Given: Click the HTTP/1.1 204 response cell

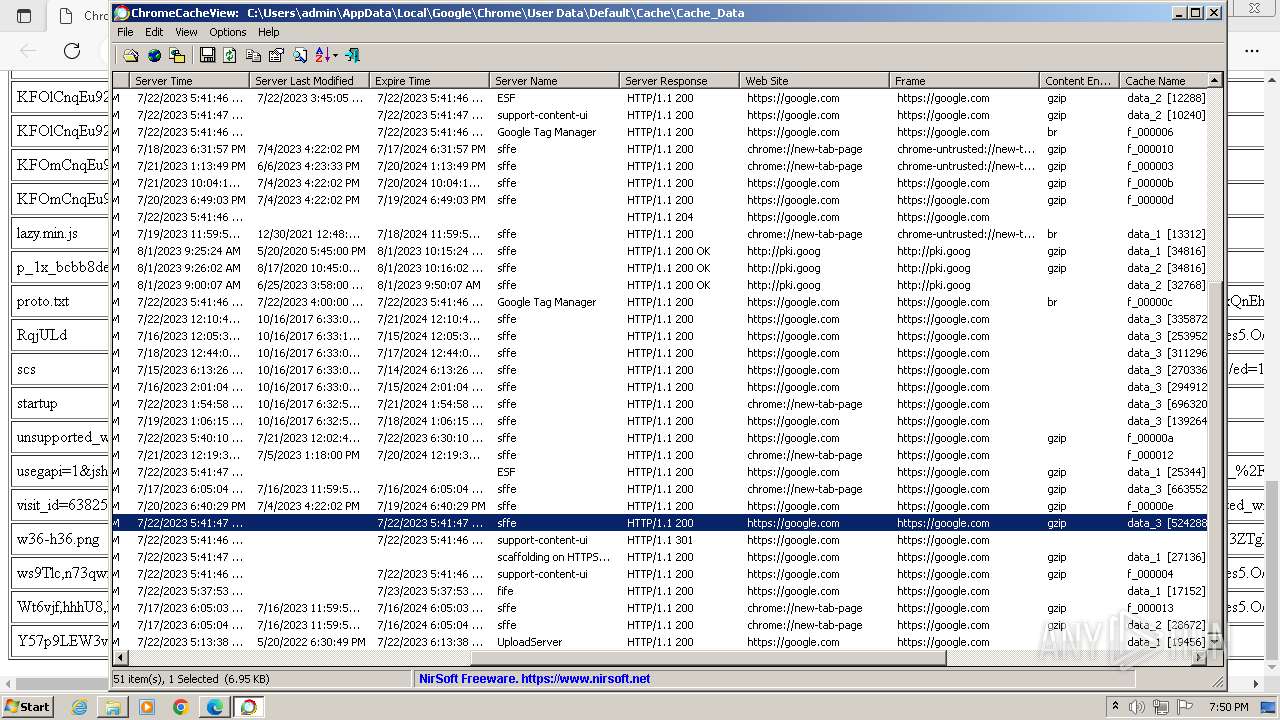Looking at the screenshot, I should [x=660, y=217].
